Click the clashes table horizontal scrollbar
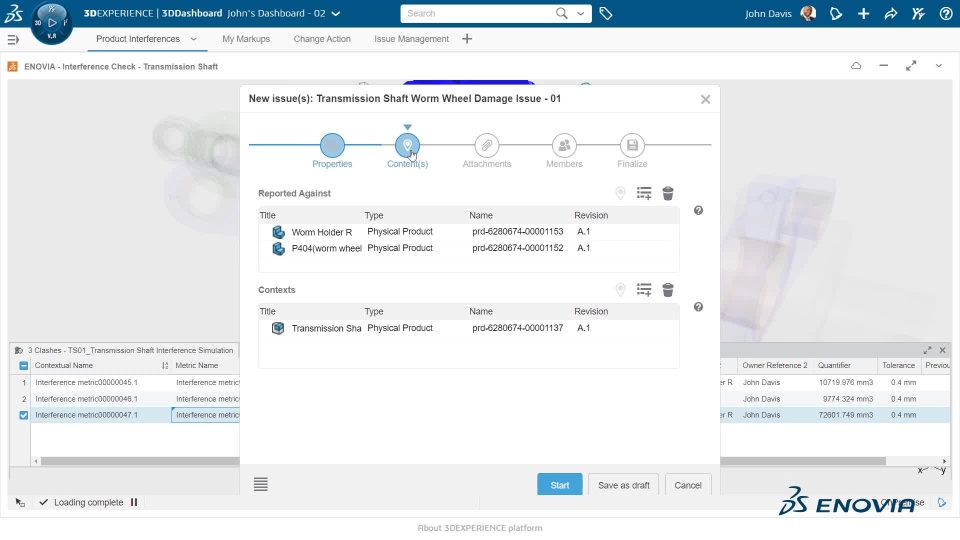960x540 pixels. 463,461
